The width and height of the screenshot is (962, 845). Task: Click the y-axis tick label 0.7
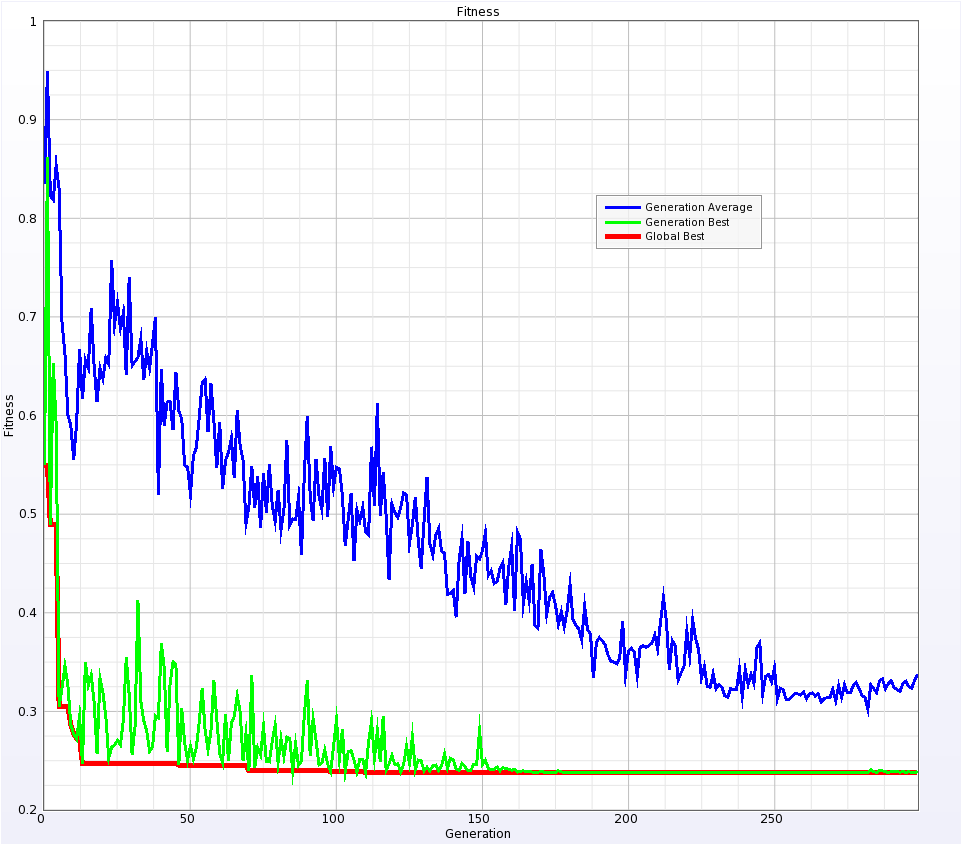pyautogui.click(x=28, y=317)
